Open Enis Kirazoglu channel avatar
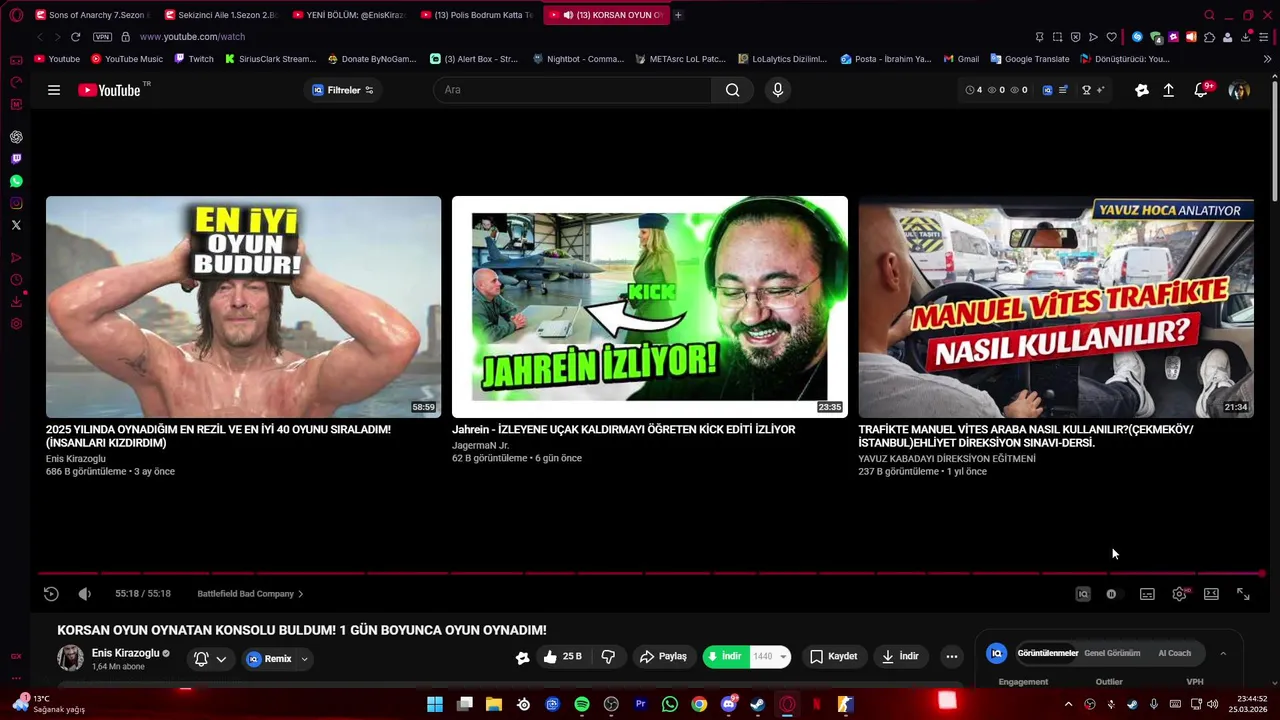 coord(70,658)
